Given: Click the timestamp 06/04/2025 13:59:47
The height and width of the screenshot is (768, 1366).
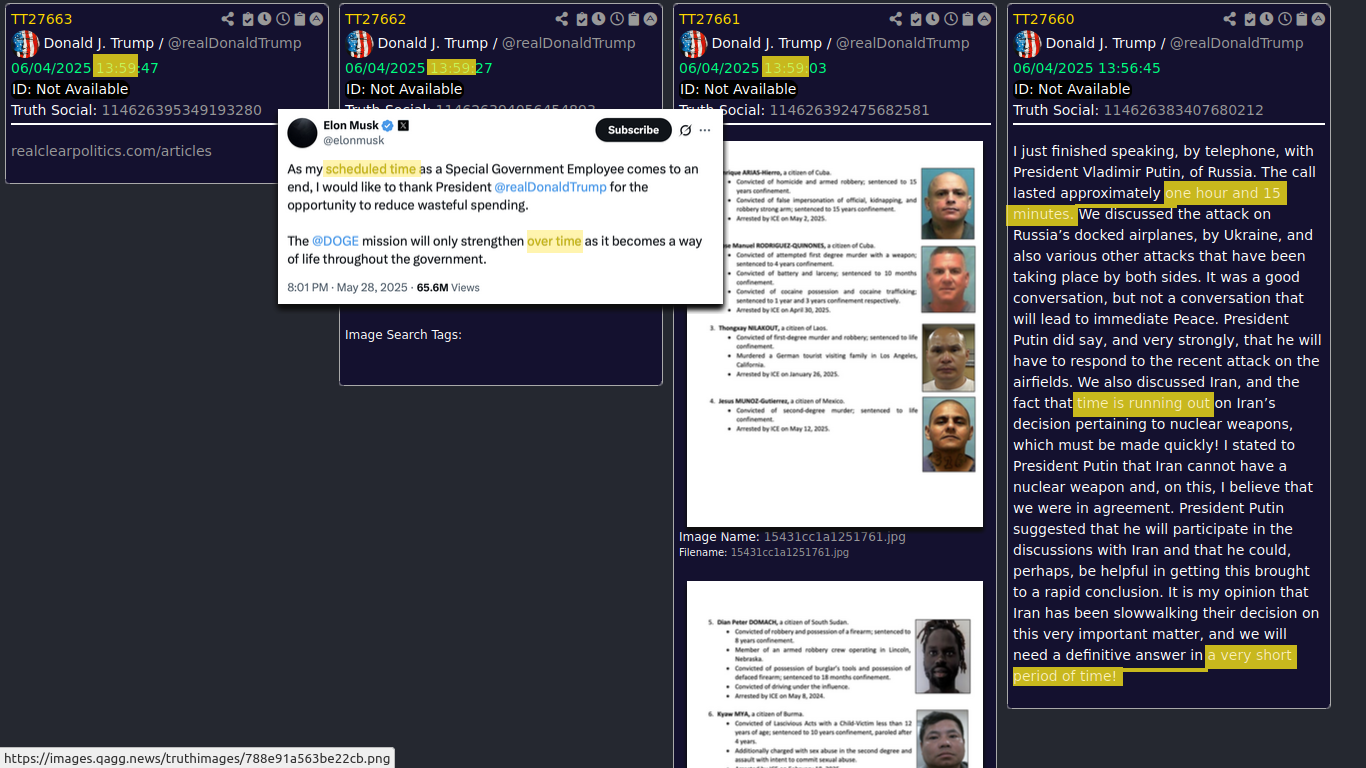Looking at the screenshot, I should point(85,68).
